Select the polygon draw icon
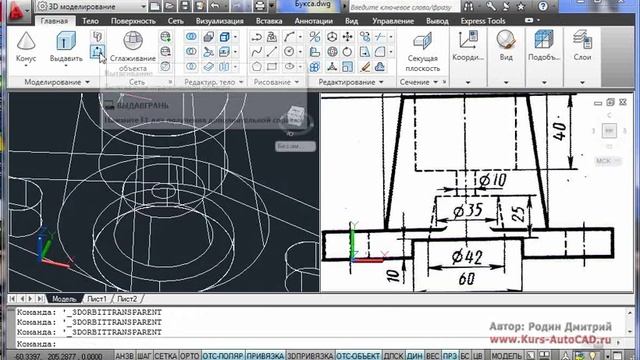 tap(256, 67)
